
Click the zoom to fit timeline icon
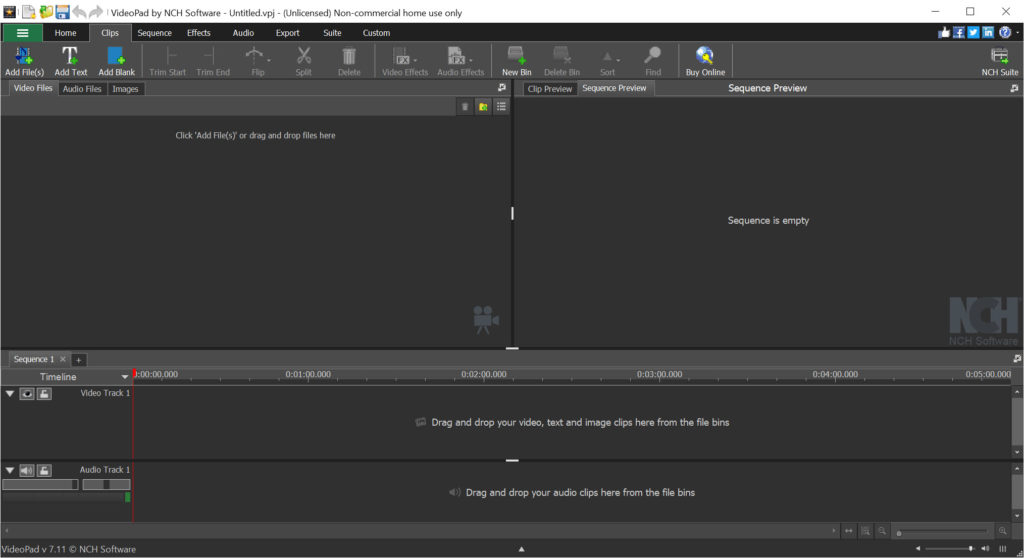coord(848,531)
